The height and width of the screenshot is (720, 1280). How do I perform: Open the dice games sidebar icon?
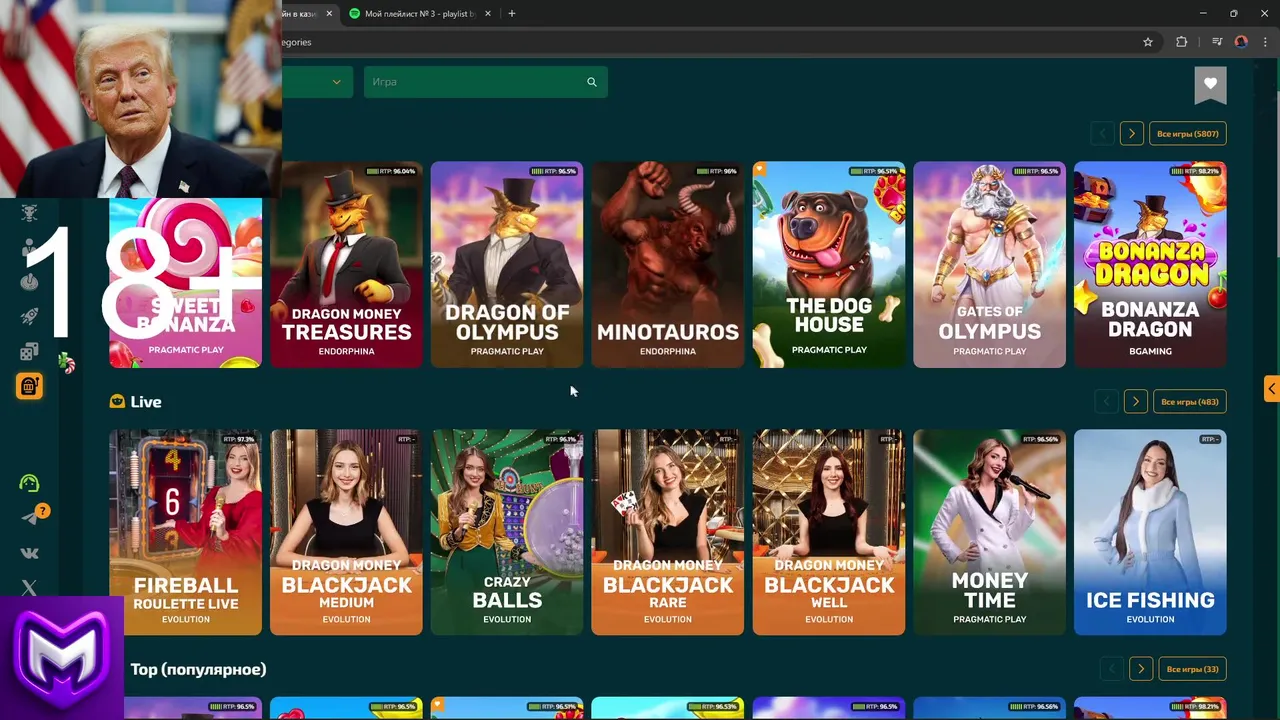tap(29, 351)
